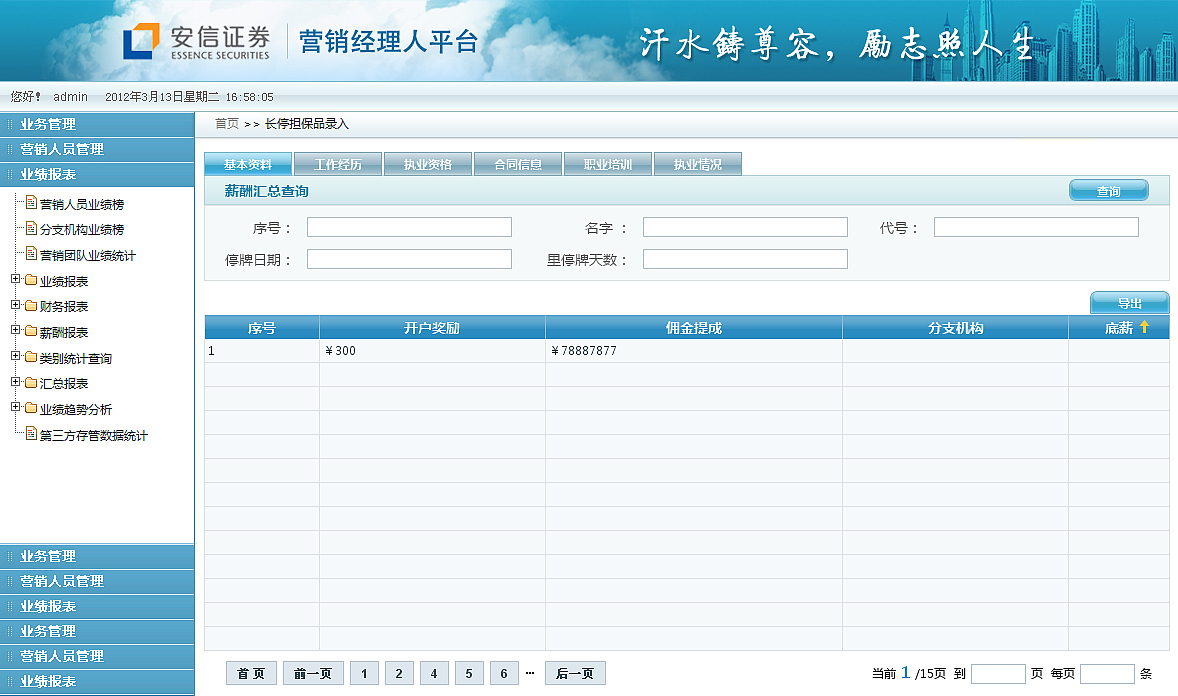Switch to the 职业培训 tab
This screenshot has height=696, width=1178.
coord(608,163)
